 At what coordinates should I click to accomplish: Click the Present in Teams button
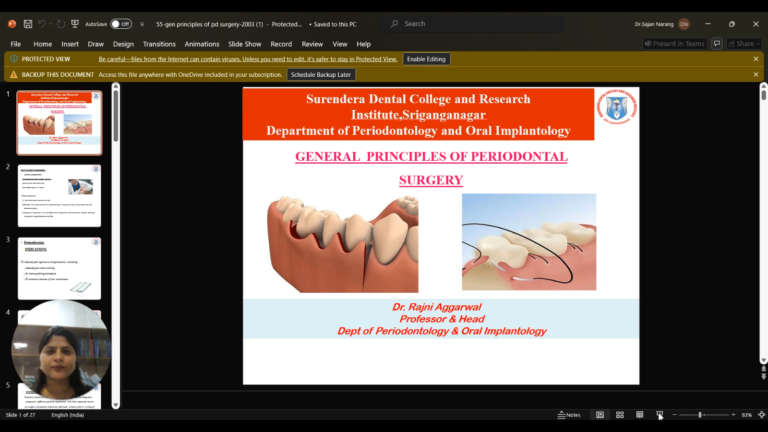tap(674, 44)
